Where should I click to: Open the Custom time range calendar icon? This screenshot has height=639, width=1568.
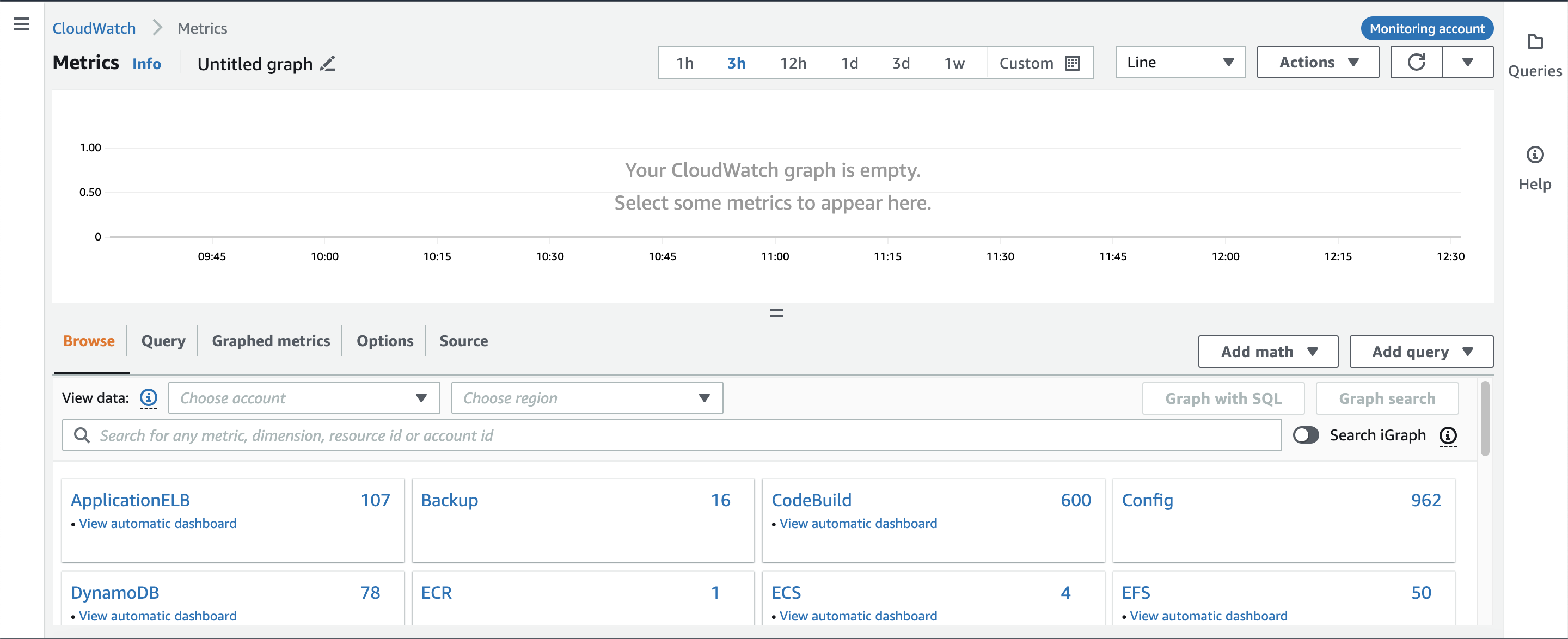(1073, 63)
